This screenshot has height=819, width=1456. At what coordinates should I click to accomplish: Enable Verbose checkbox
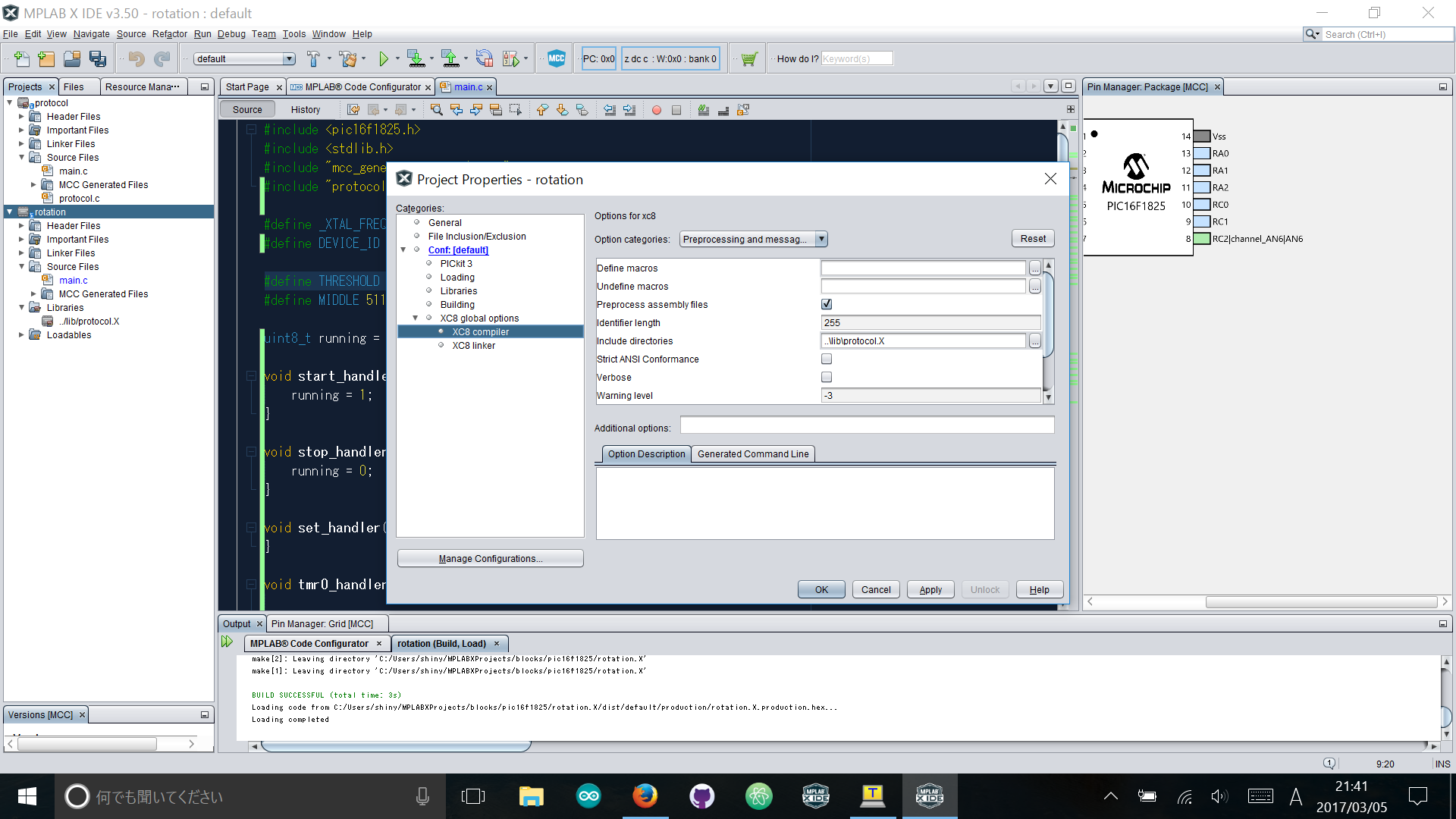827,377
